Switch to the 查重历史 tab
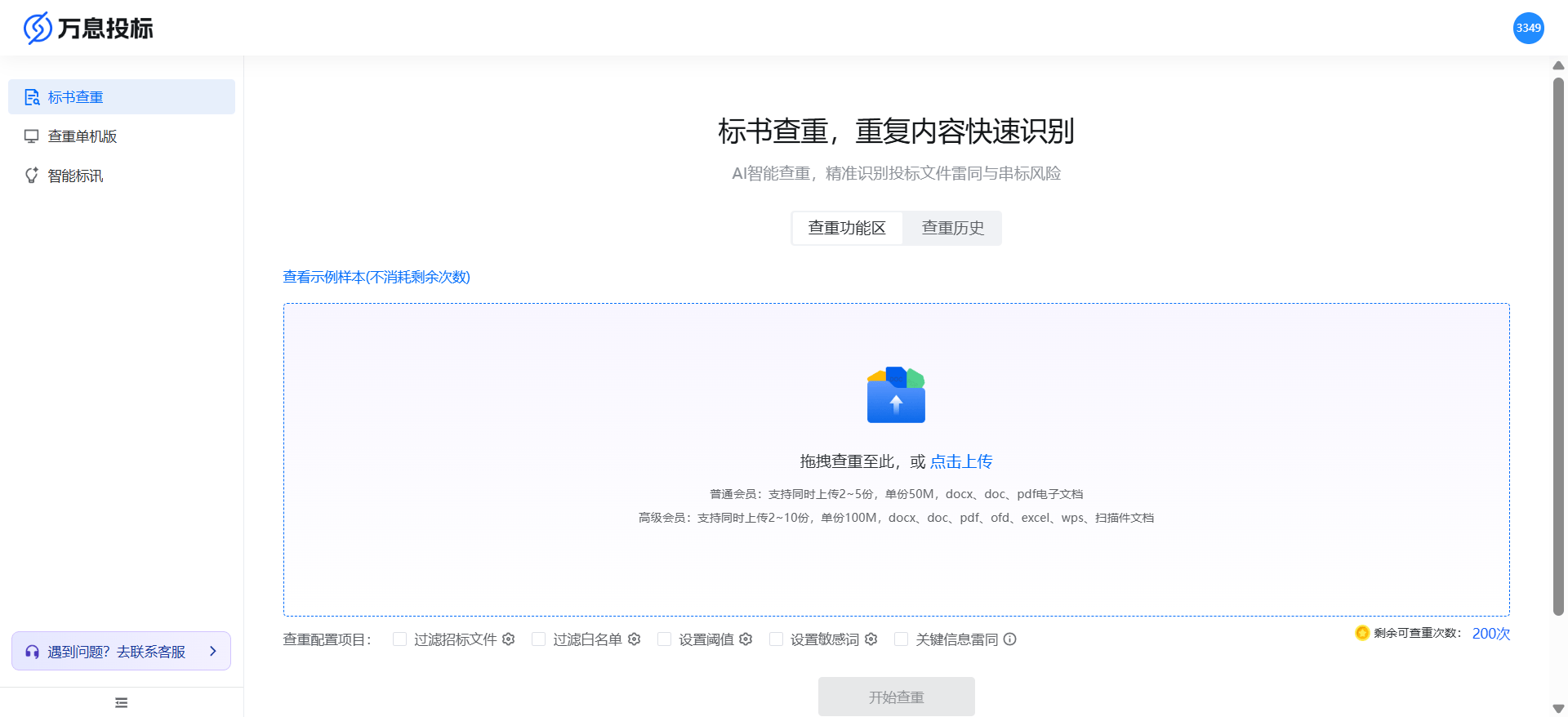Viewport: 1568px width, 717px height. 952,228
